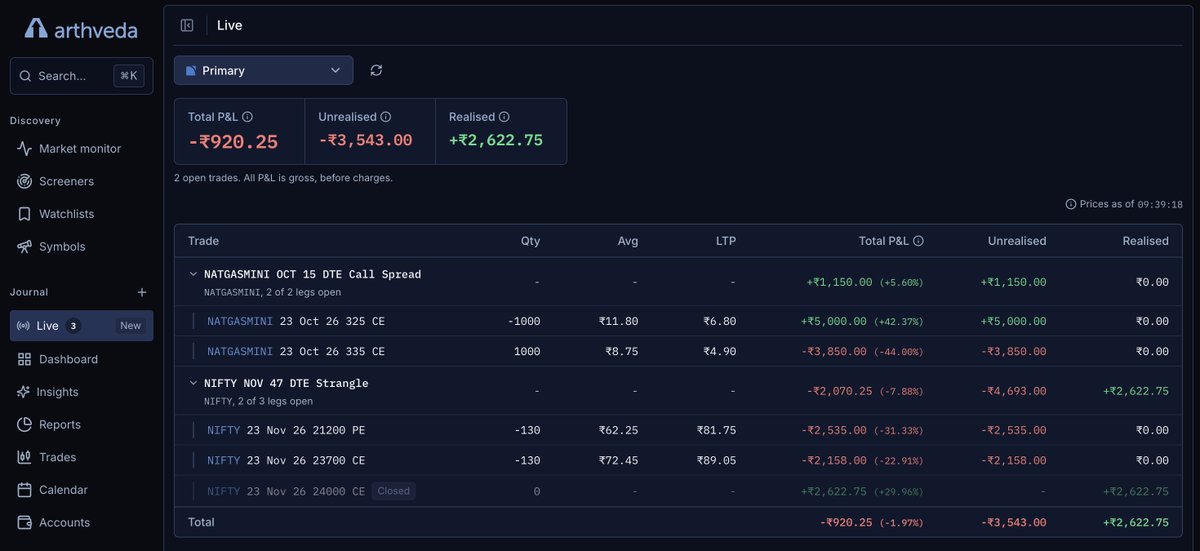
Task: Click the Market monitor pulse icon
Action: [25, 149]
